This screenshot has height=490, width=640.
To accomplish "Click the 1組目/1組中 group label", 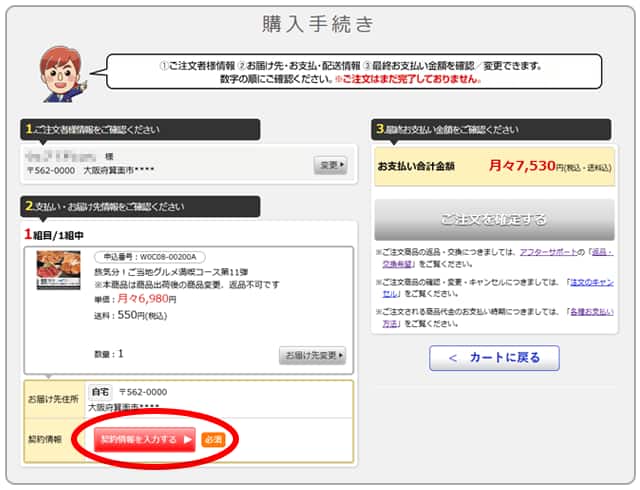I will coord(54,235).
